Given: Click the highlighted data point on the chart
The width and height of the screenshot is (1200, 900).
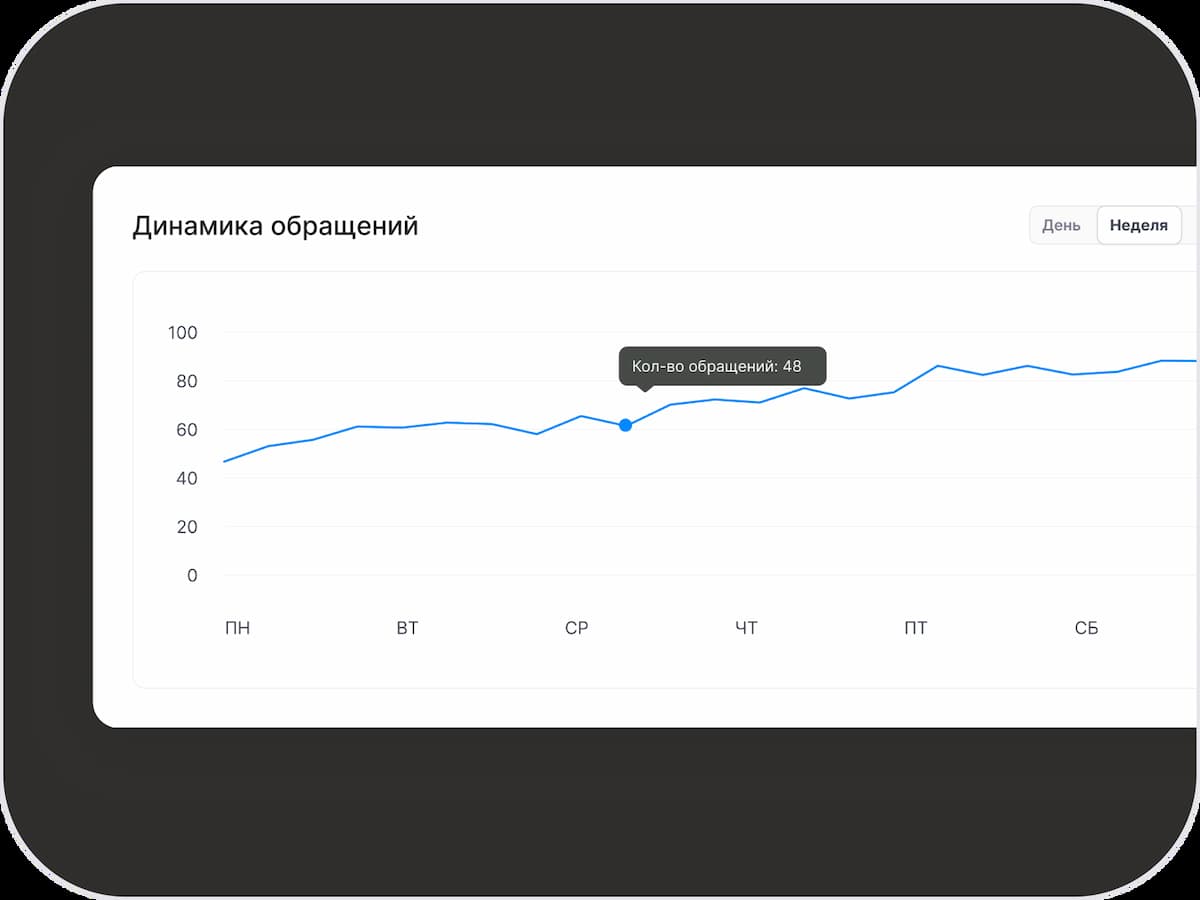Looking at the screenshot, I should (x=626, y=425).
